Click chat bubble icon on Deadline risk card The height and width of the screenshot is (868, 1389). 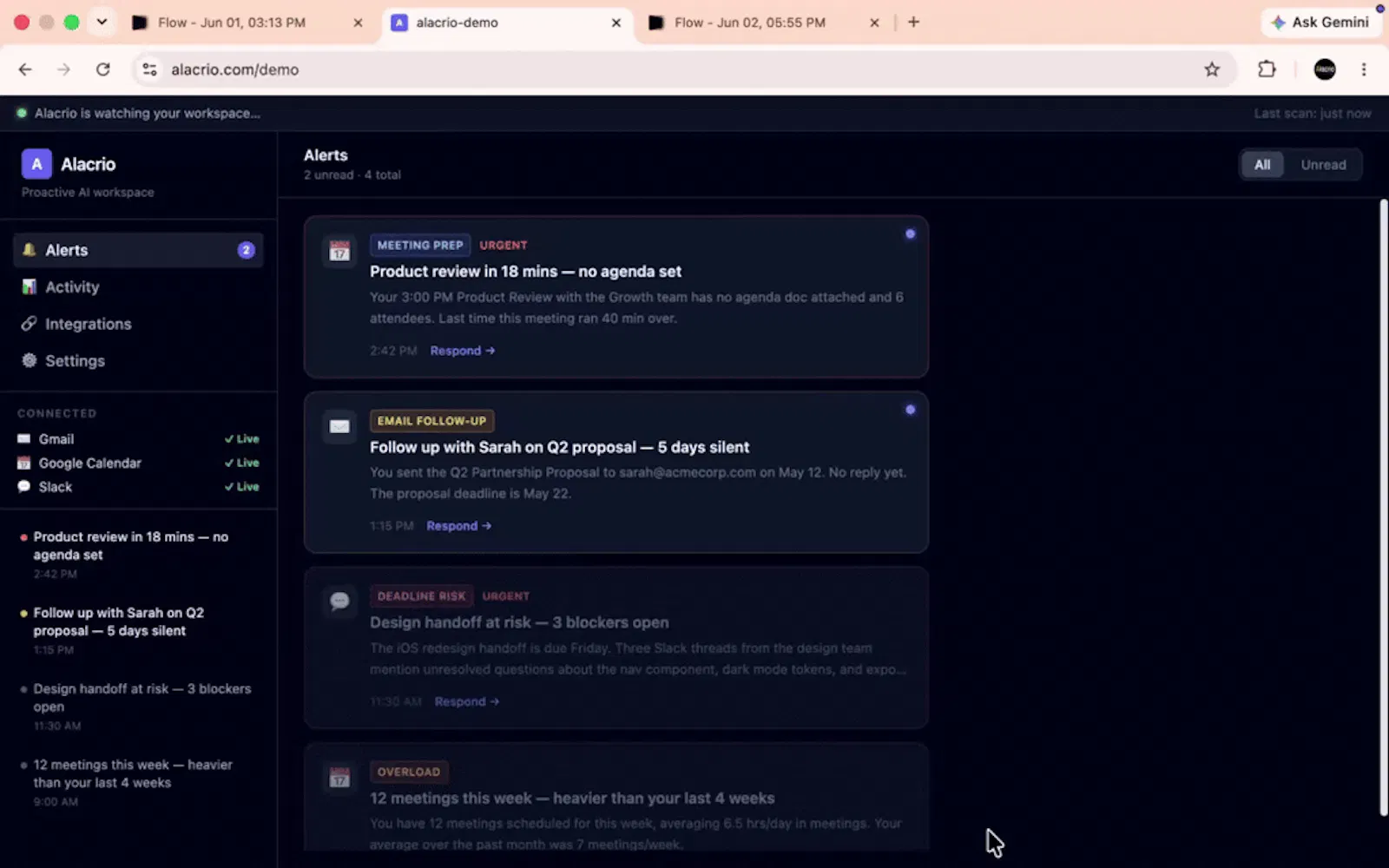(x=339, y=601)
